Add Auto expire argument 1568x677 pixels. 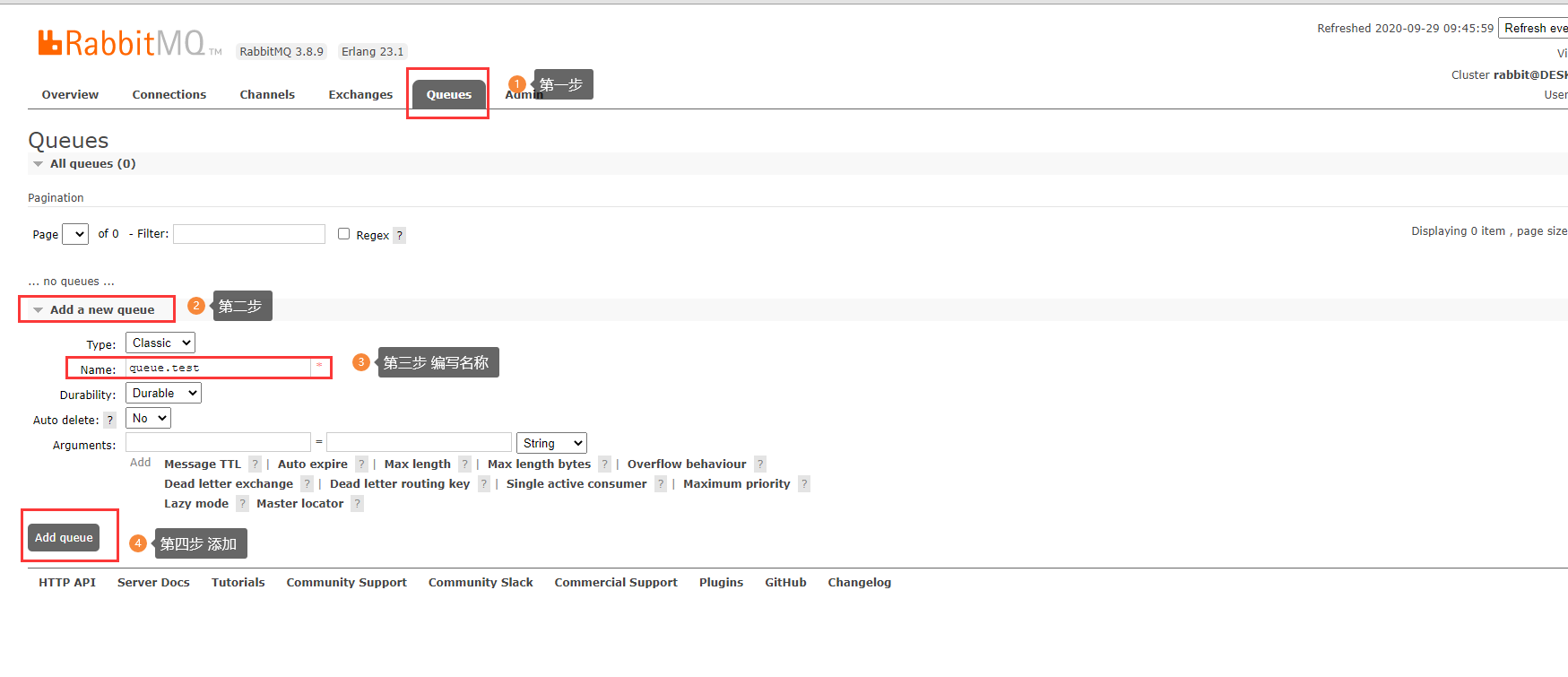pos(313,464)
